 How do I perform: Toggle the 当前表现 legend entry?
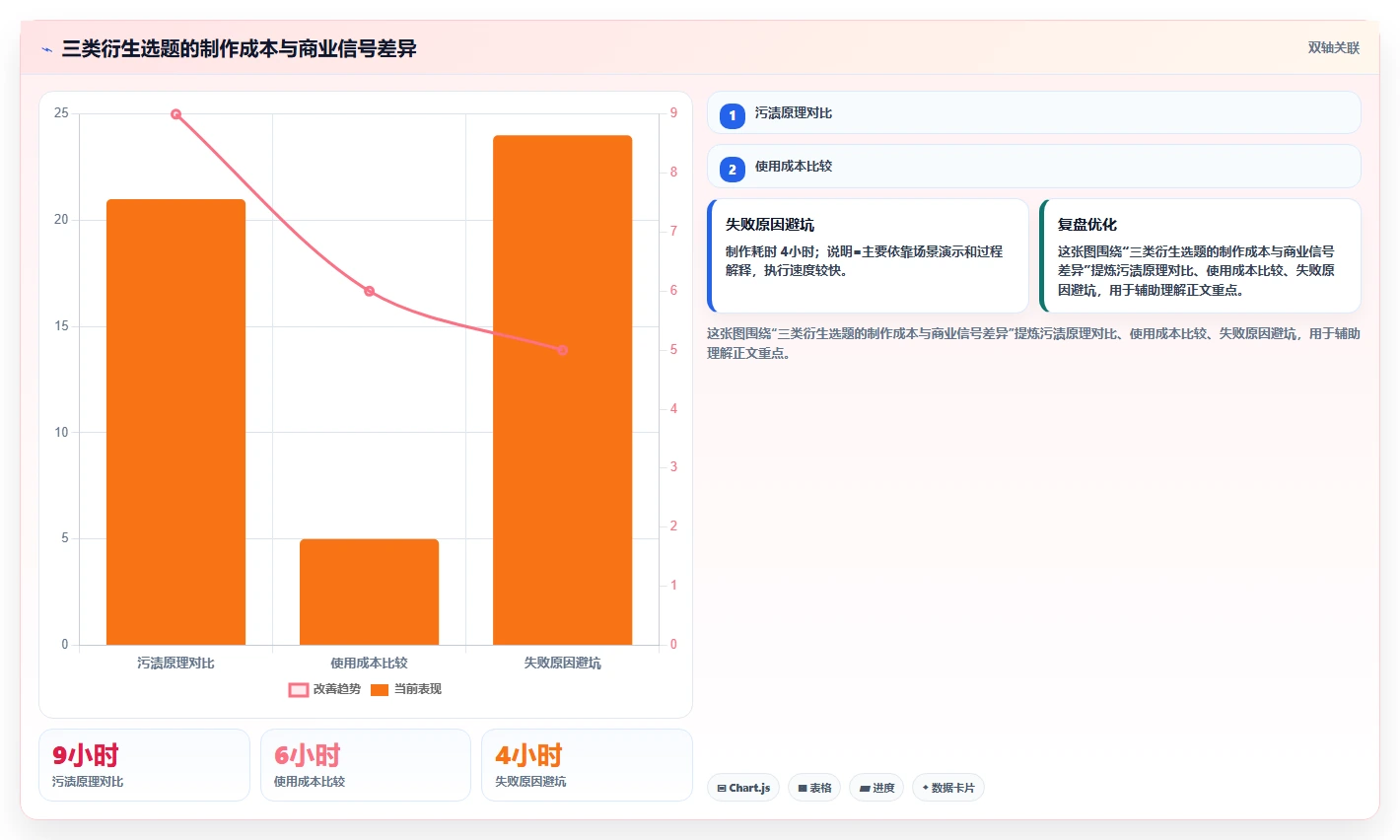pyautogui.click(x=406, y=689)
